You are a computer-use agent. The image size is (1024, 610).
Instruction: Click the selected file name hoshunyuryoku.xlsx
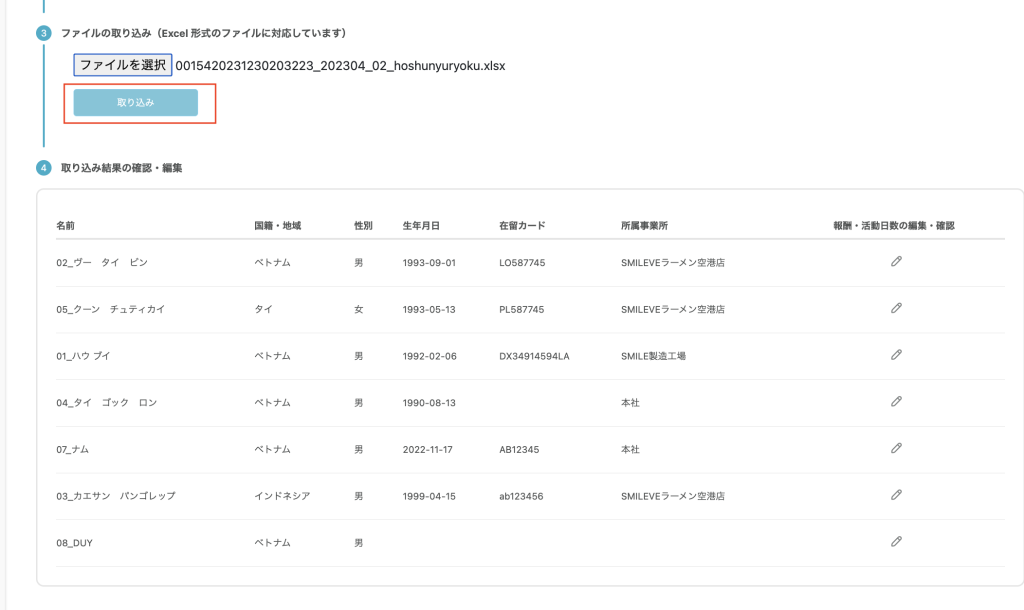pos(340,66)
